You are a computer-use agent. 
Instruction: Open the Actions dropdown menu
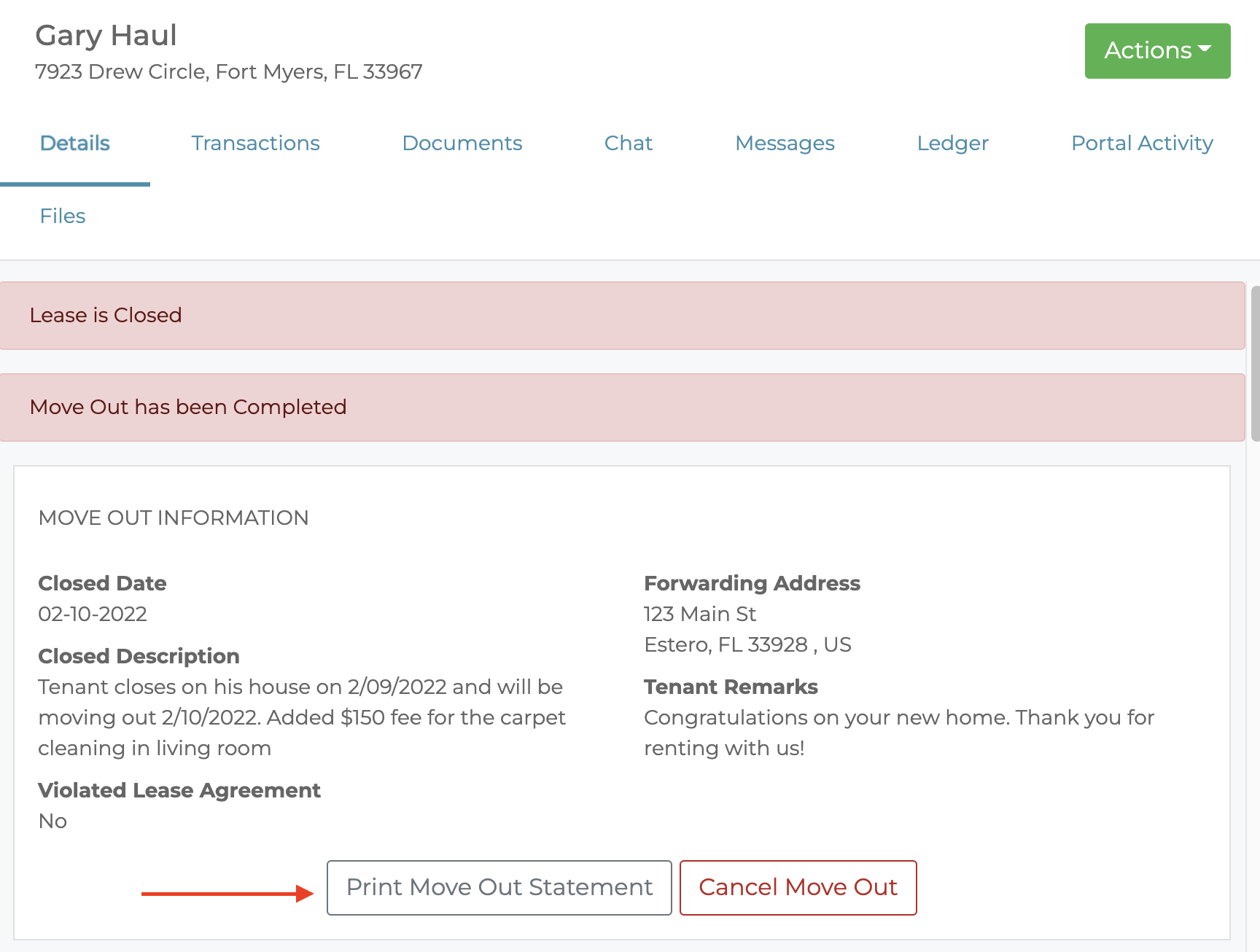point(1157,51)
